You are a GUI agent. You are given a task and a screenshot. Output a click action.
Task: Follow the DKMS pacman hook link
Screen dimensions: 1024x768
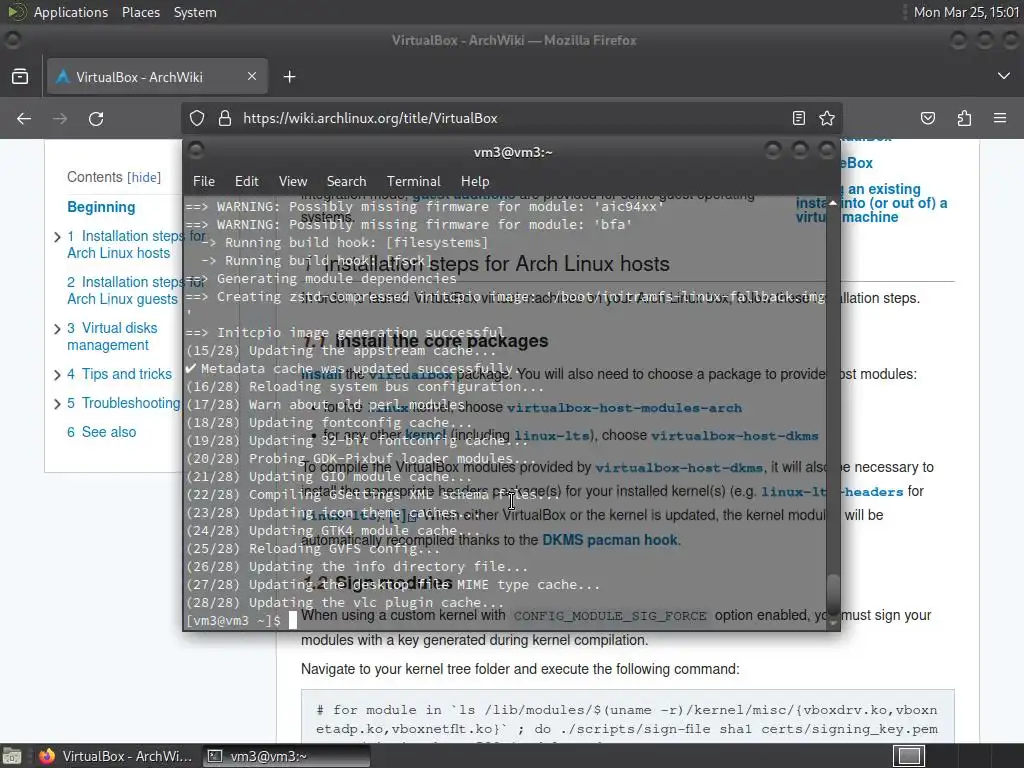click(x=610, y=540)
